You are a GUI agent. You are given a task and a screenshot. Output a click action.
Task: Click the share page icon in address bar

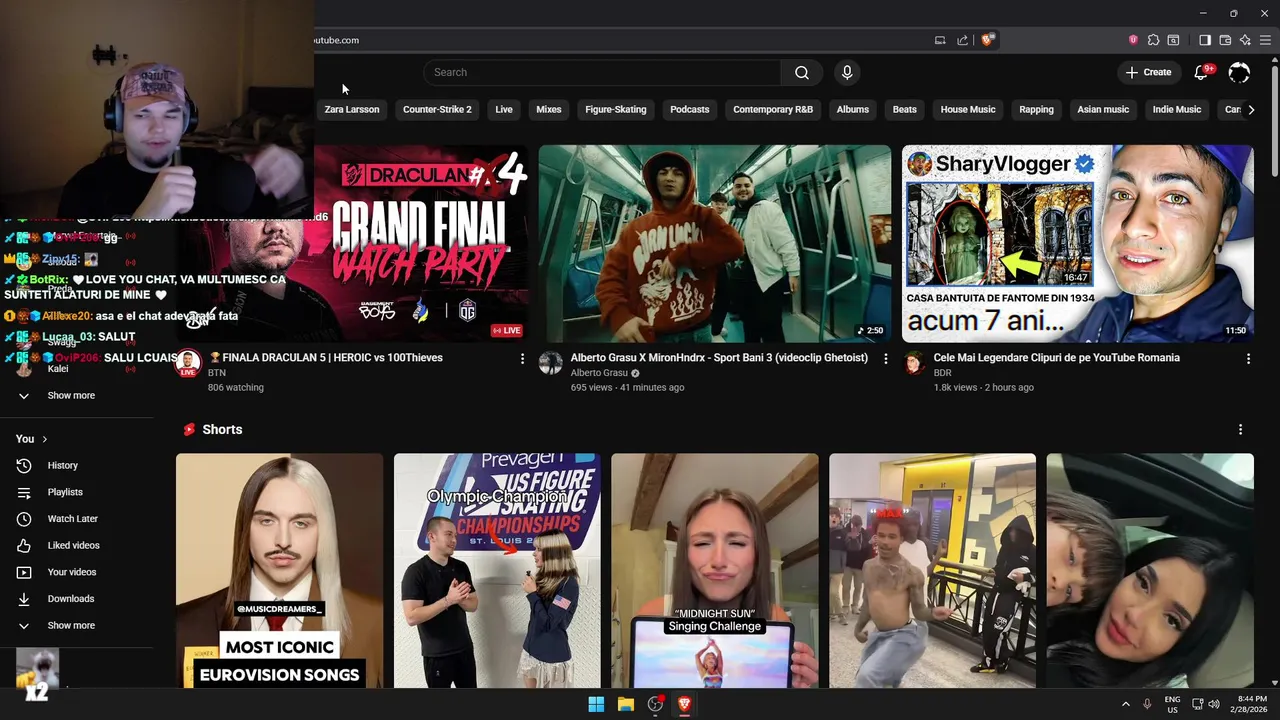point(962,40)
